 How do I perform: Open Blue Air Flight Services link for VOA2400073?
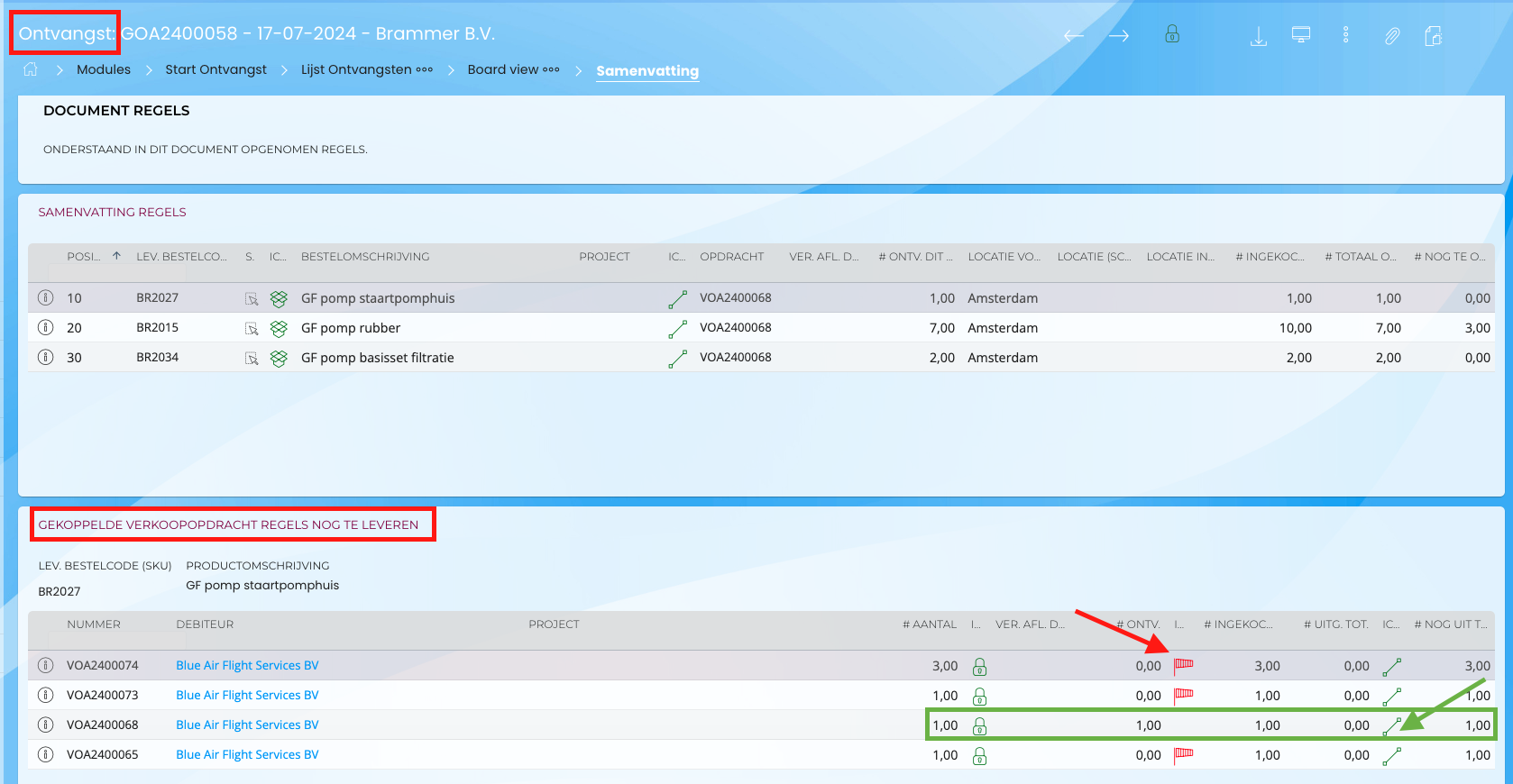pyautogui.click(x=247, y=695)
